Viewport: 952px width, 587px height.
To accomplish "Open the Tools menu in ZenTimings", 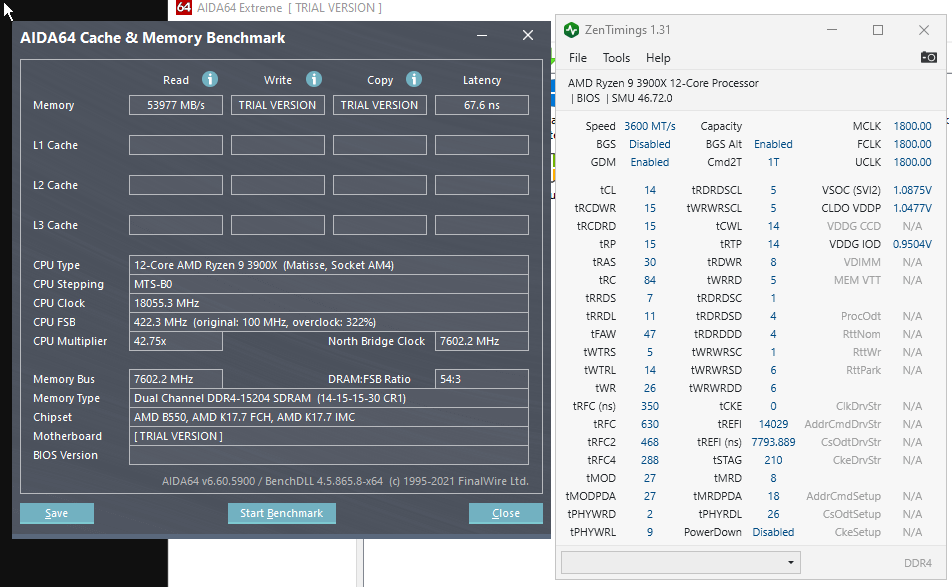I will (616, 58).
